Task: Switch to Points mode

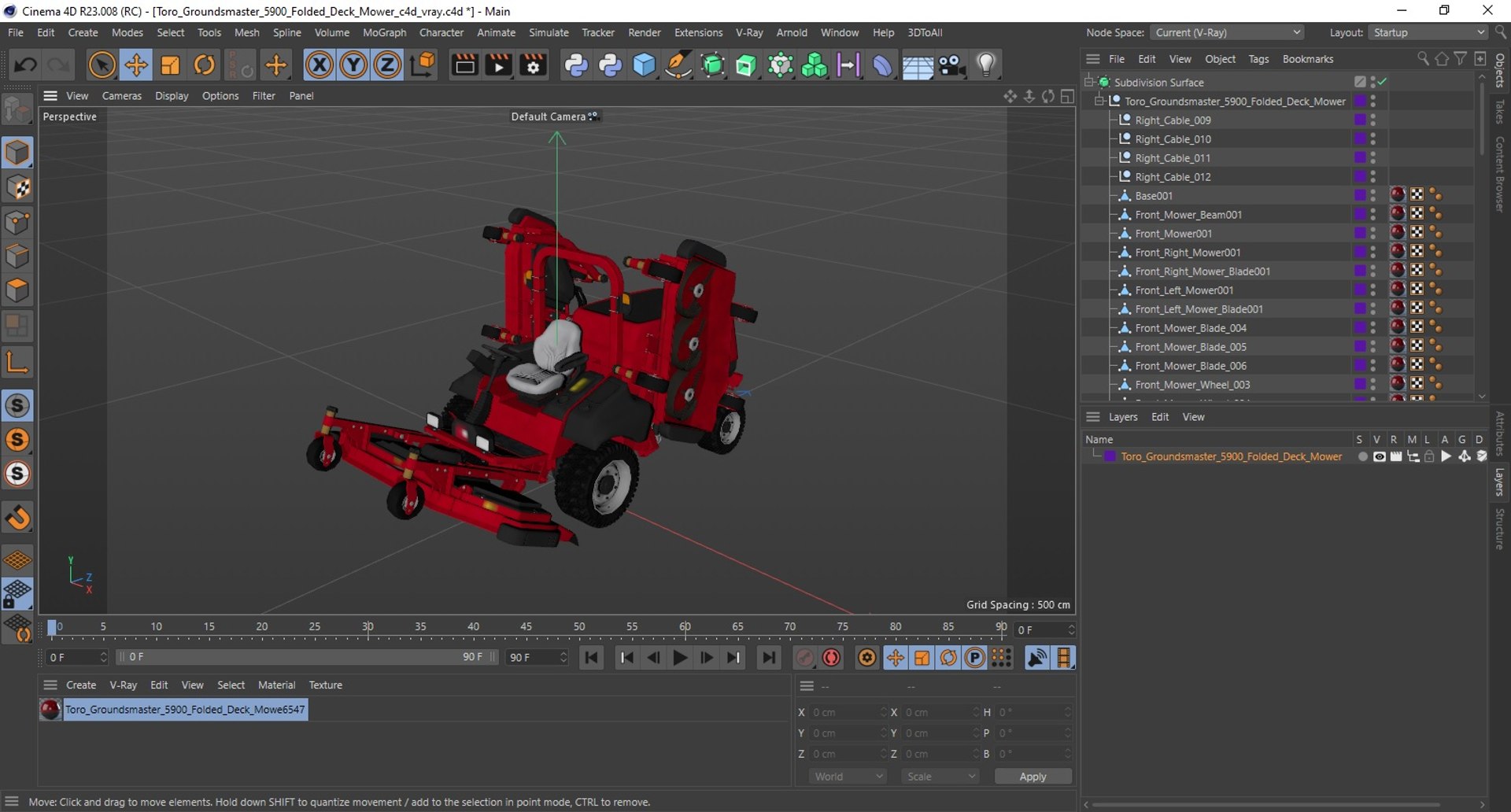Action: [x=17, y=222]
